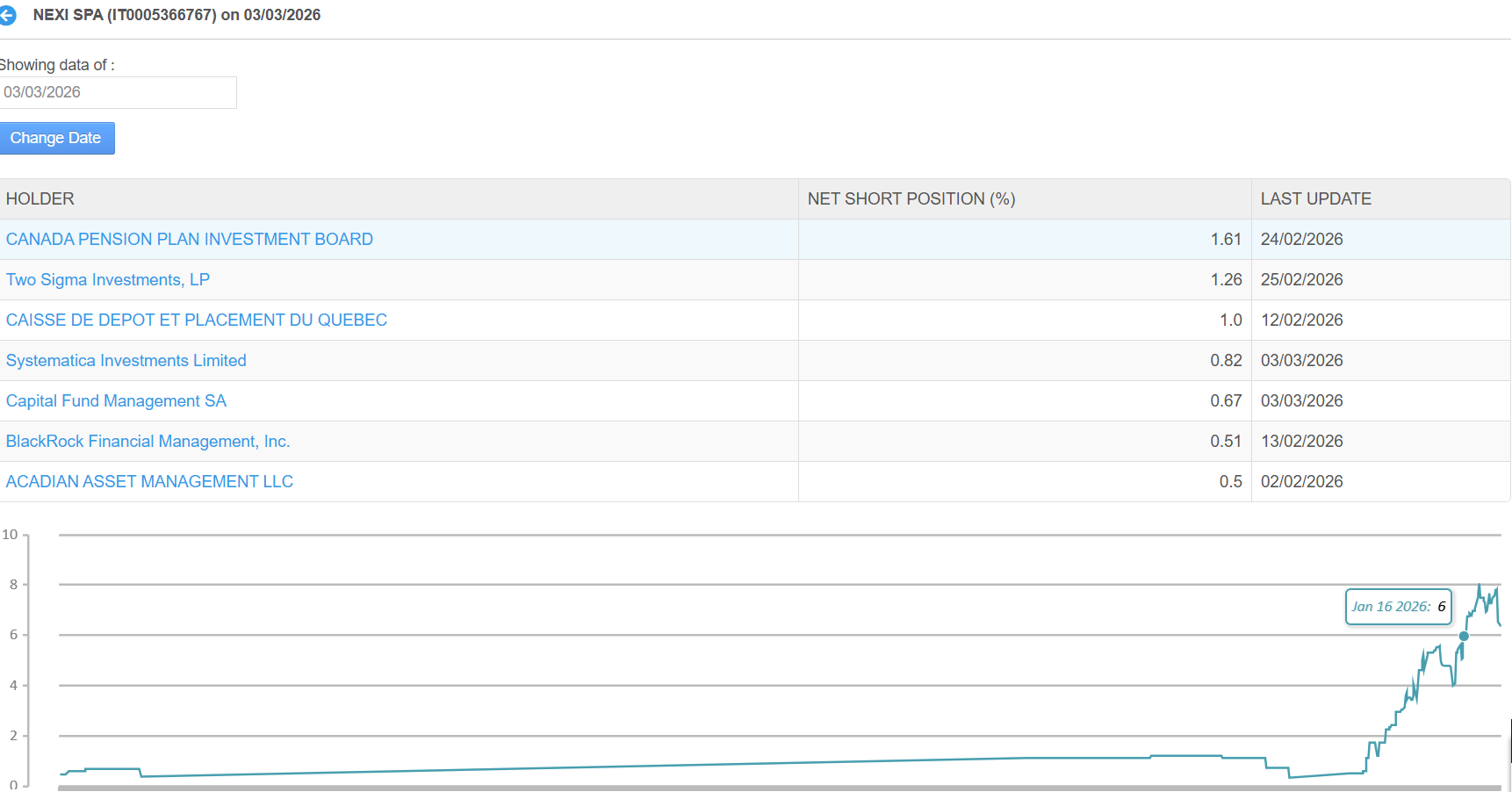
Task: Sort by HOLDER column header
Action: coord(40,199)
